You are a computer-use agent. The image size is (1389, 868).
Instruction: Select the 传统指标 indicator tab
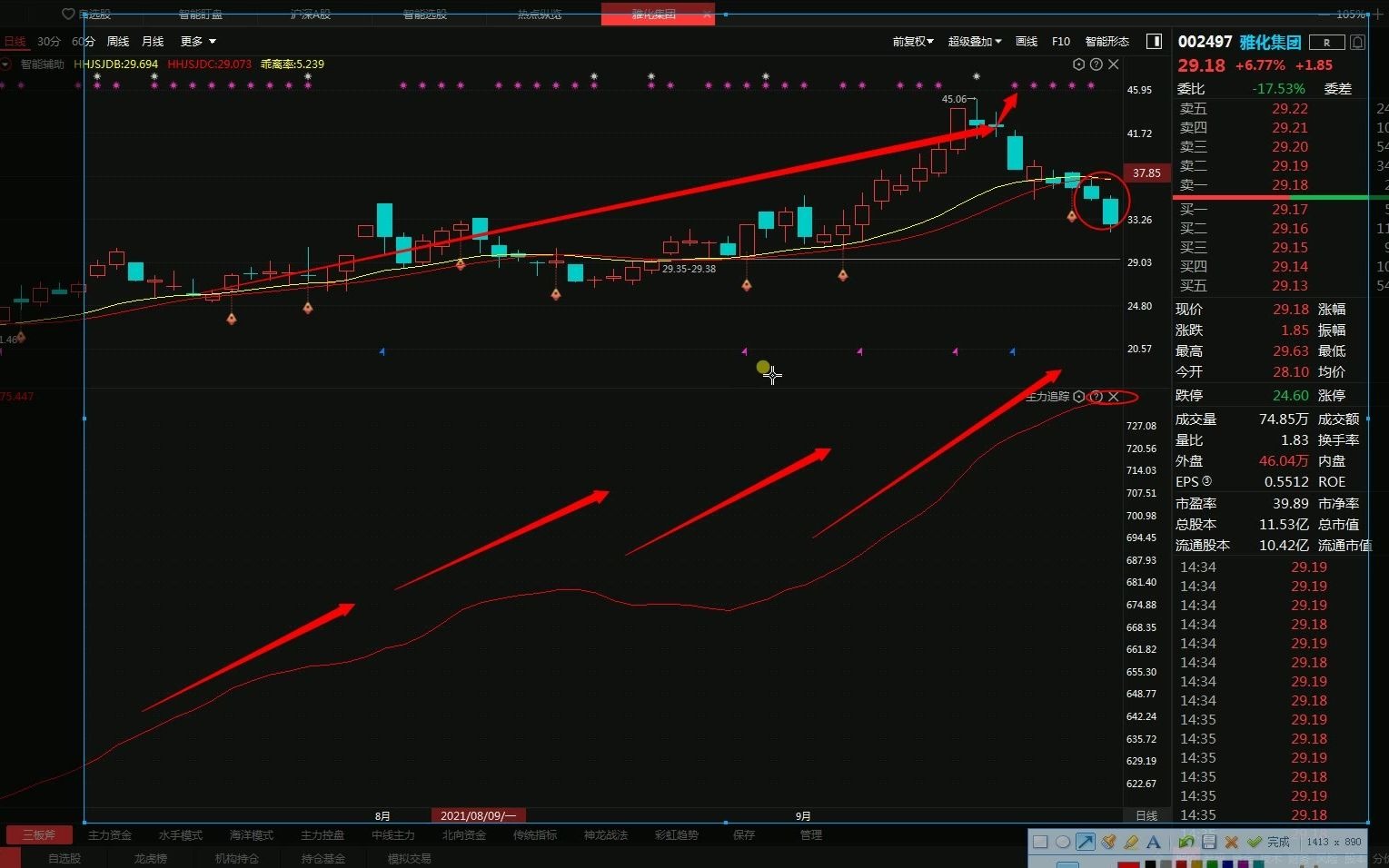[x=535, y=834]
